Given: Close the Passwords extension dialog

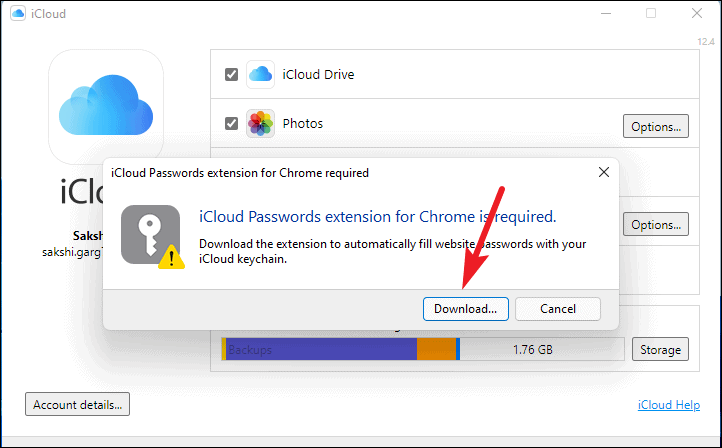Looking at the screenshot, I should tap(604, 172).
